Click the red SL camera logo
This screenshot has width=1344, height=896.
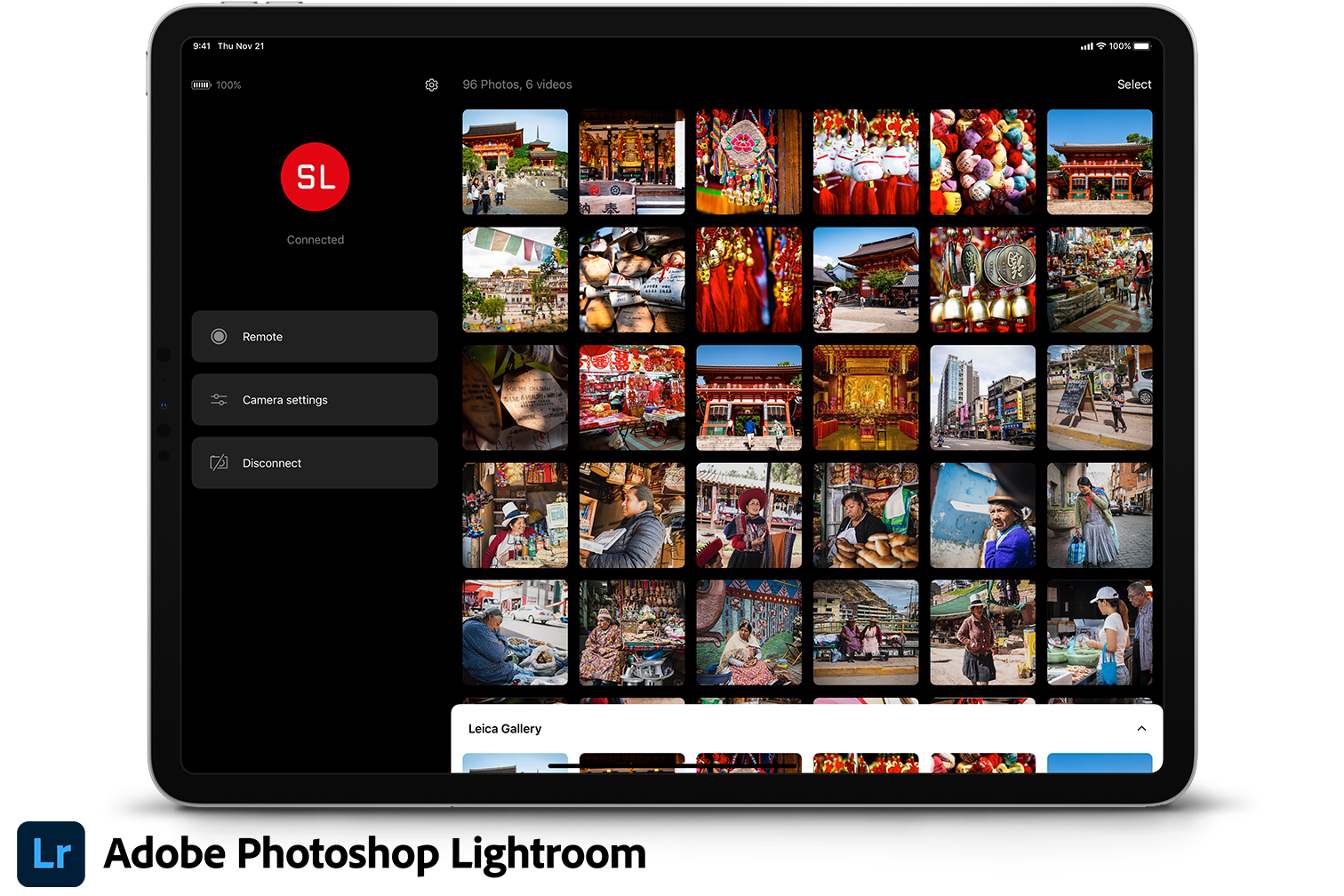315,177
